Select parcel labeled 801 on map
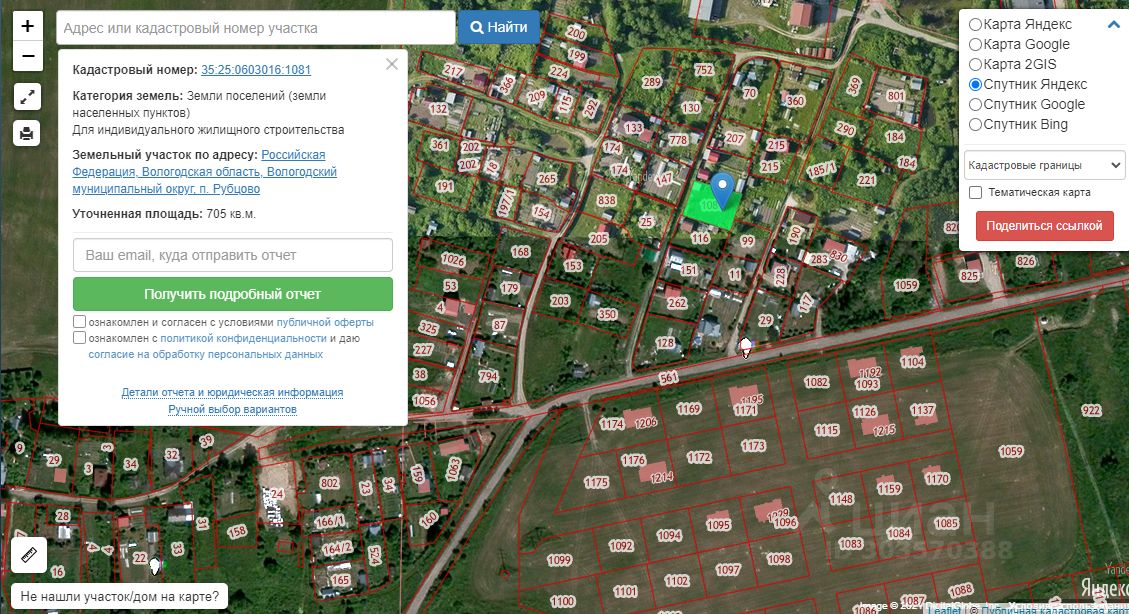Viewport: 1129px width, 614px height. pos(895,96)
